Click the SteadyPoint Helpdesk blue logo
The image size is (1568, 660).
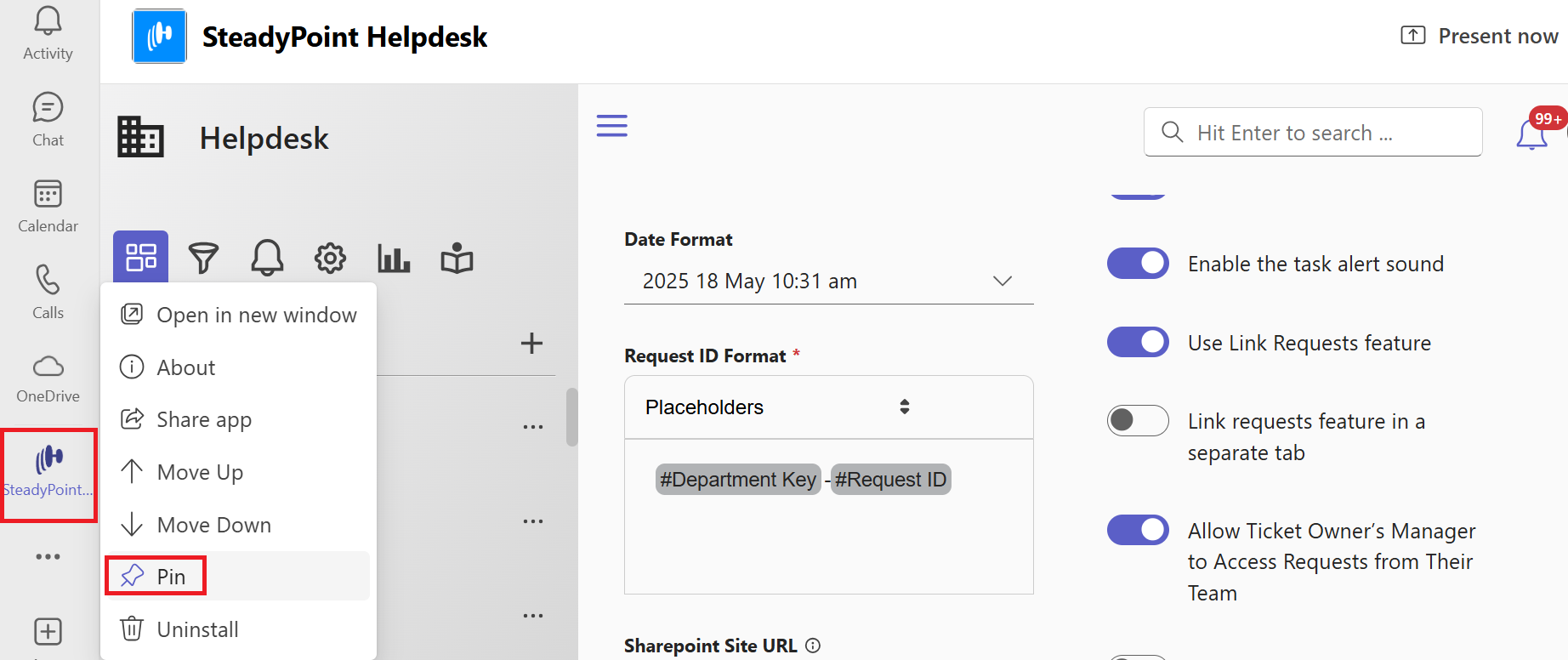159,37
